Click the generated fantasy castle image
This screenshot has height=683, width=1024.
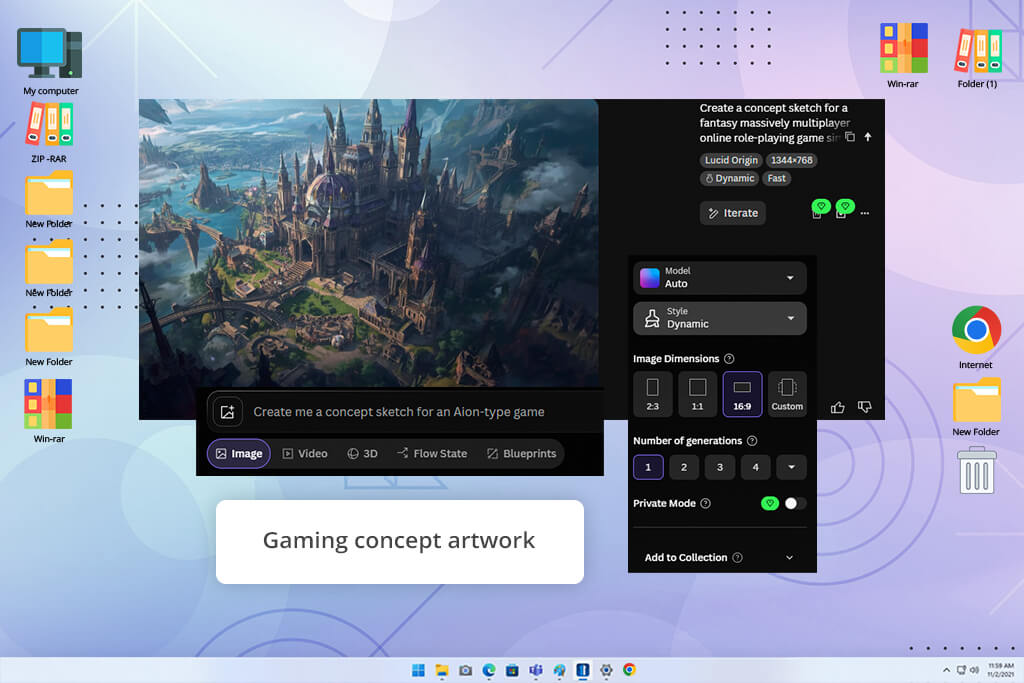368,243
